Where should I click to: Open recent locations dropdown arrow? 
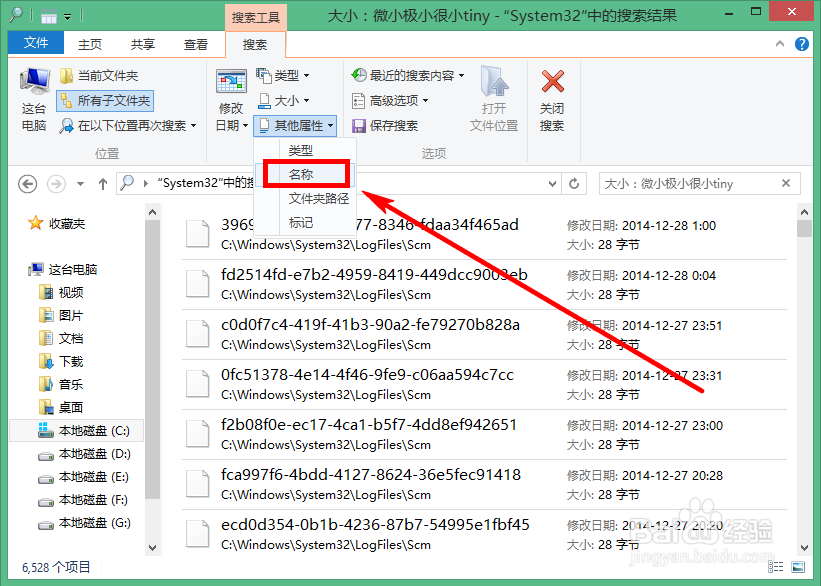click(x=80, y=184)
